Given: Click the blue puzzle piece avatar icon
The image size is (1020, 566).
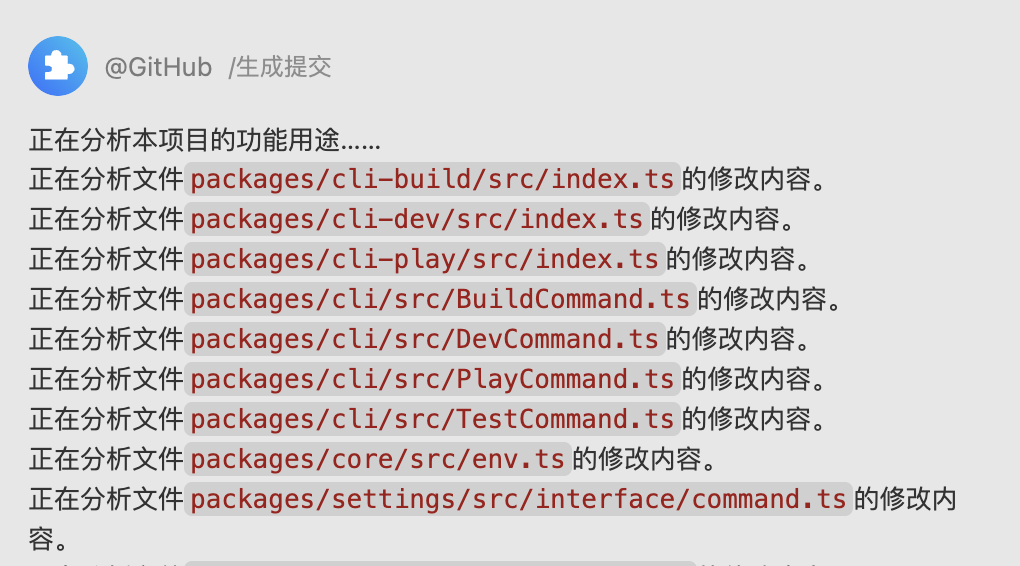Looking at the screenshot, I should pos(58,66).
